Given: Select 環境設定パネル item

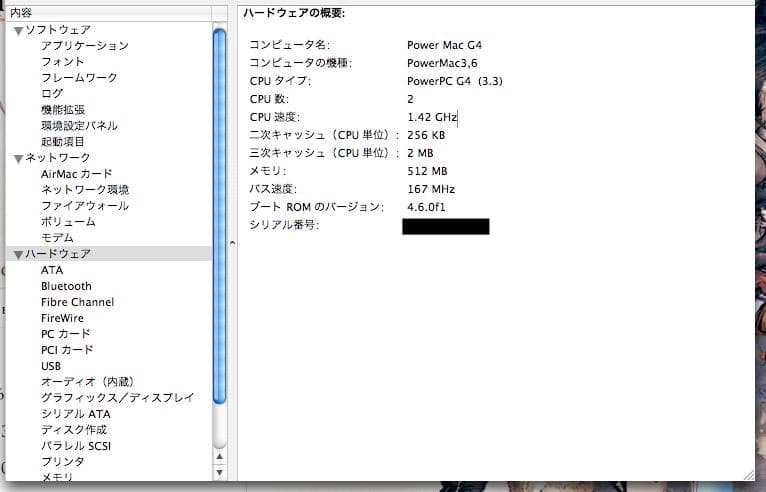Looking at the screenshot, I should (79, 126).
